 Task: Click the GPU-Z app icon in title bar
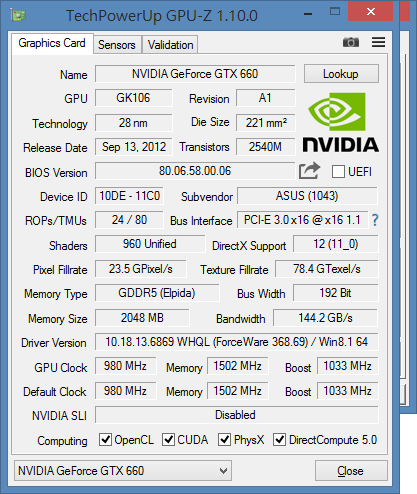click(18, 15)
